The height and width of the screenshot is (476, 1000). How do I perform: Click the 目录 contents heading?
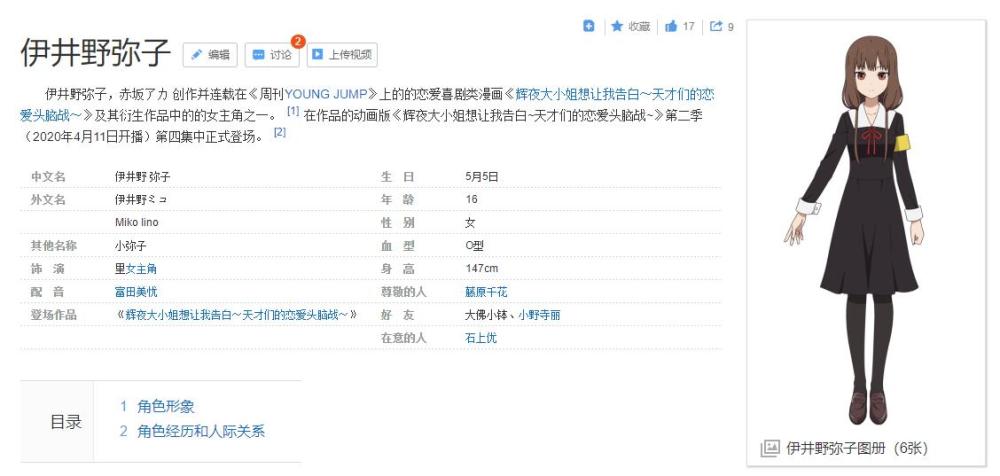coord(66,422)
